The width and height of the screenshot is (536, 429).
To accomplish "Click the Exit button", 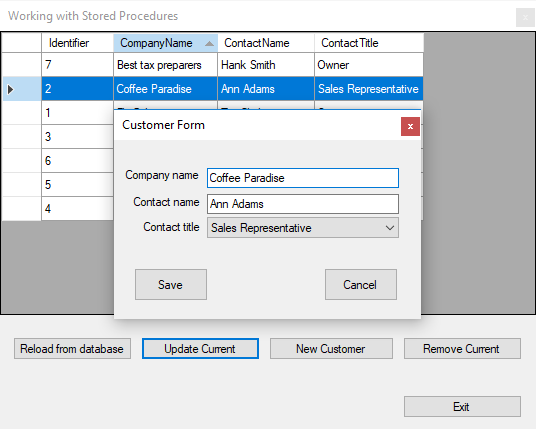I will [462, 407].
